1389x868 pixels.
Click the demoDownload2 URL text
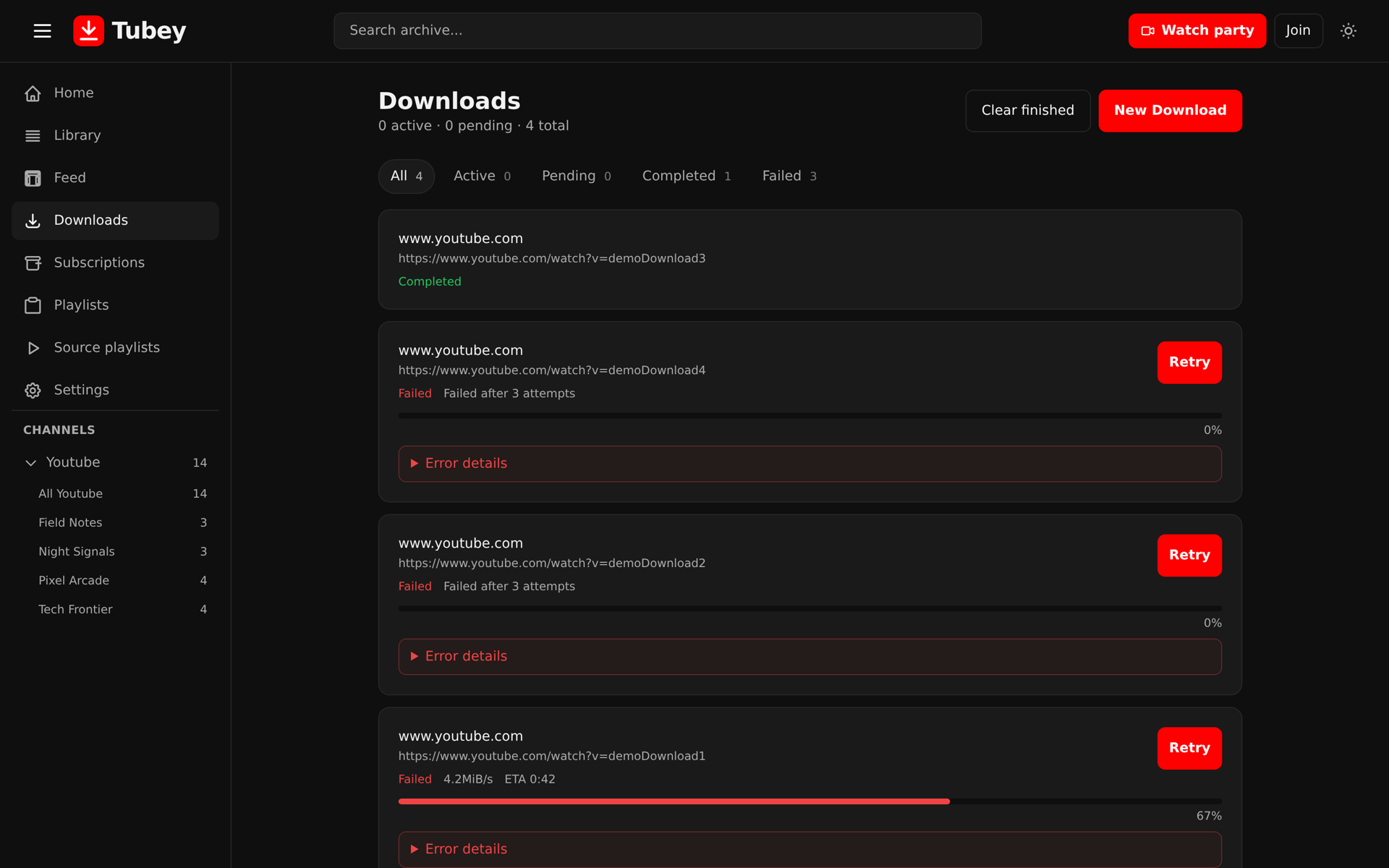point(551,563)
